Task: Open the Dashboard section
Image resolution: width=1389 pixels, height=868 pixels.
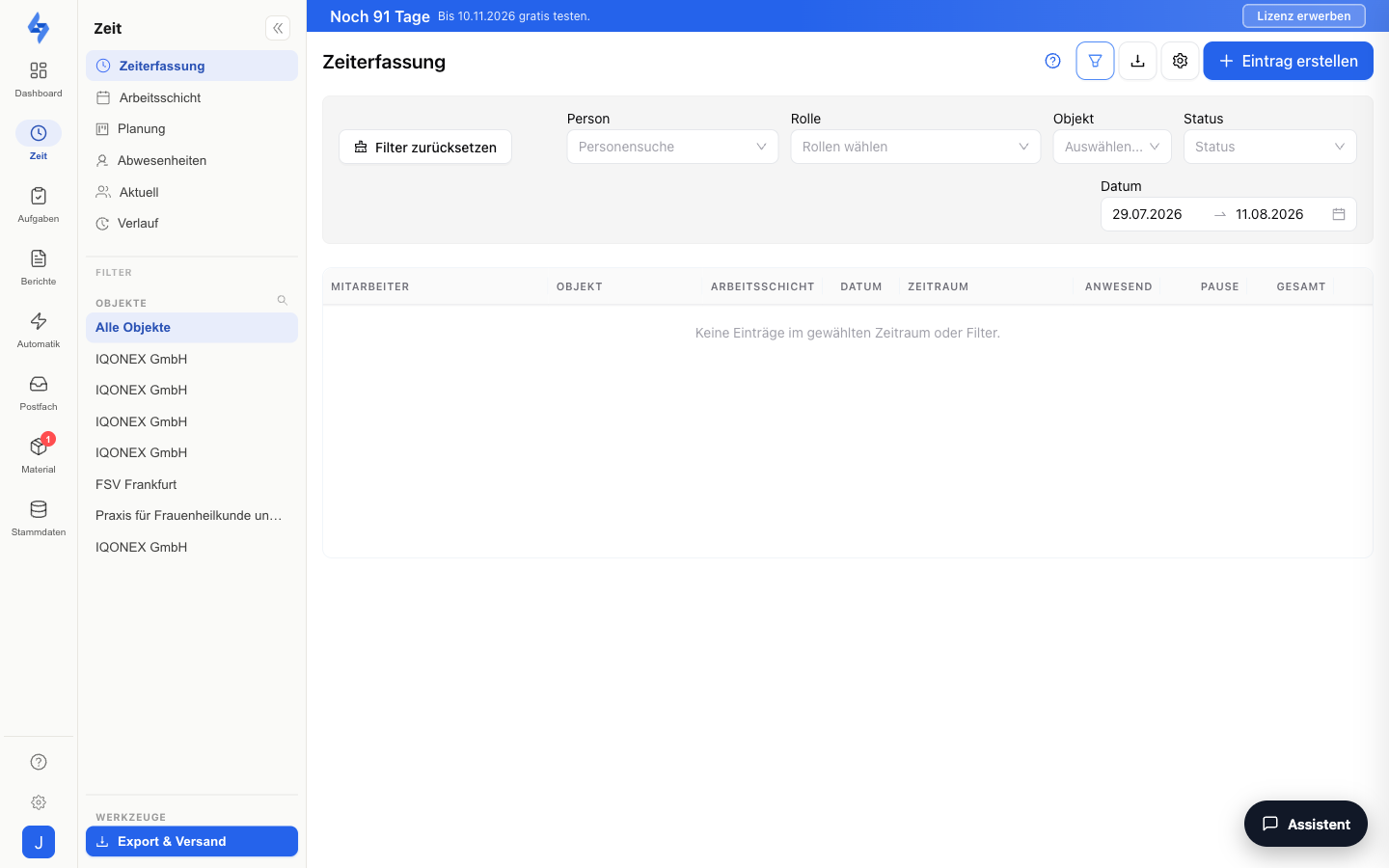Action: 39,79
